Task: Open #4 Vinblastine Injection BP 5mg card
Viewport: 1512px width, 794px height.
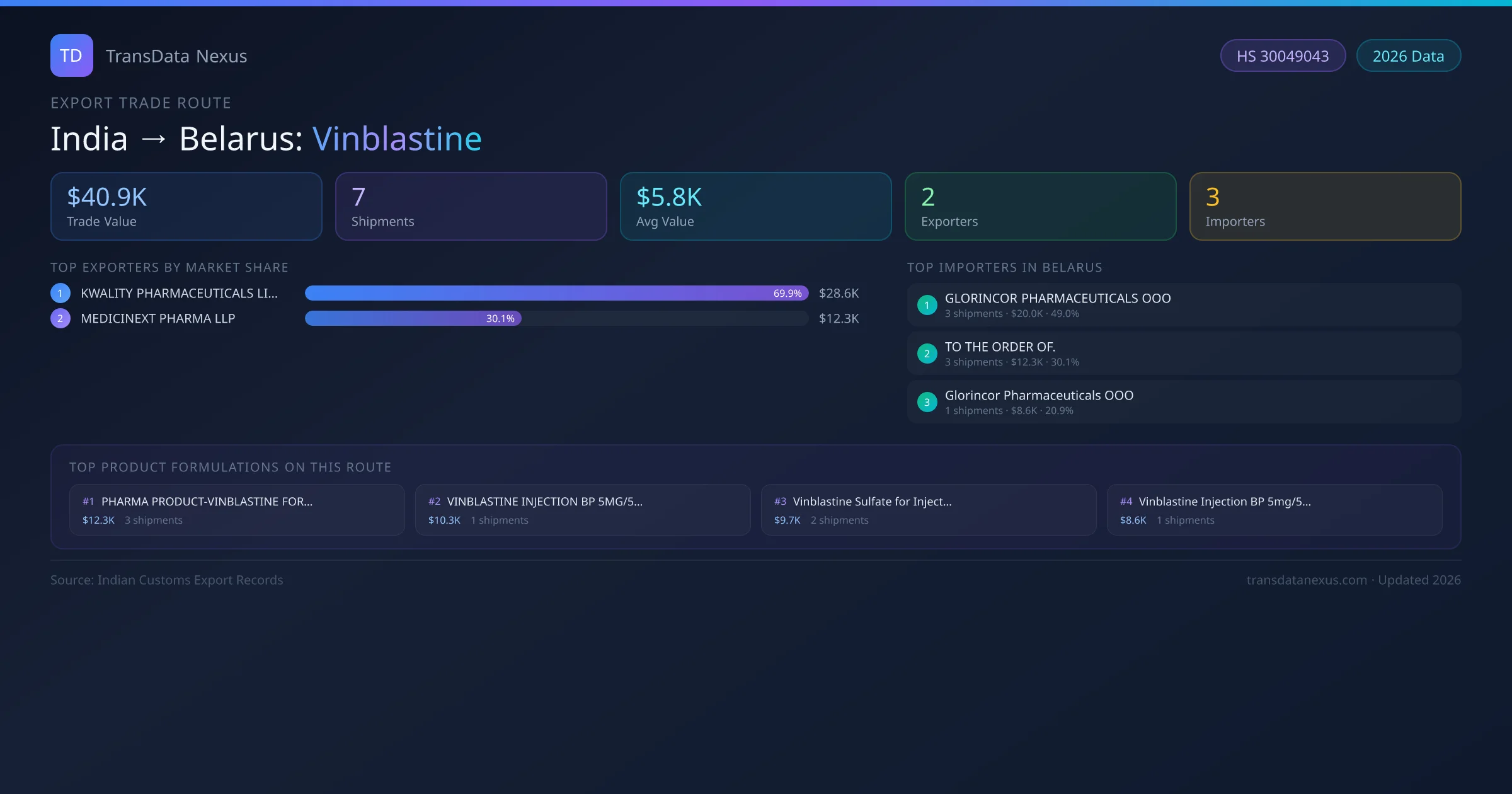Action: click(1274, 510)
